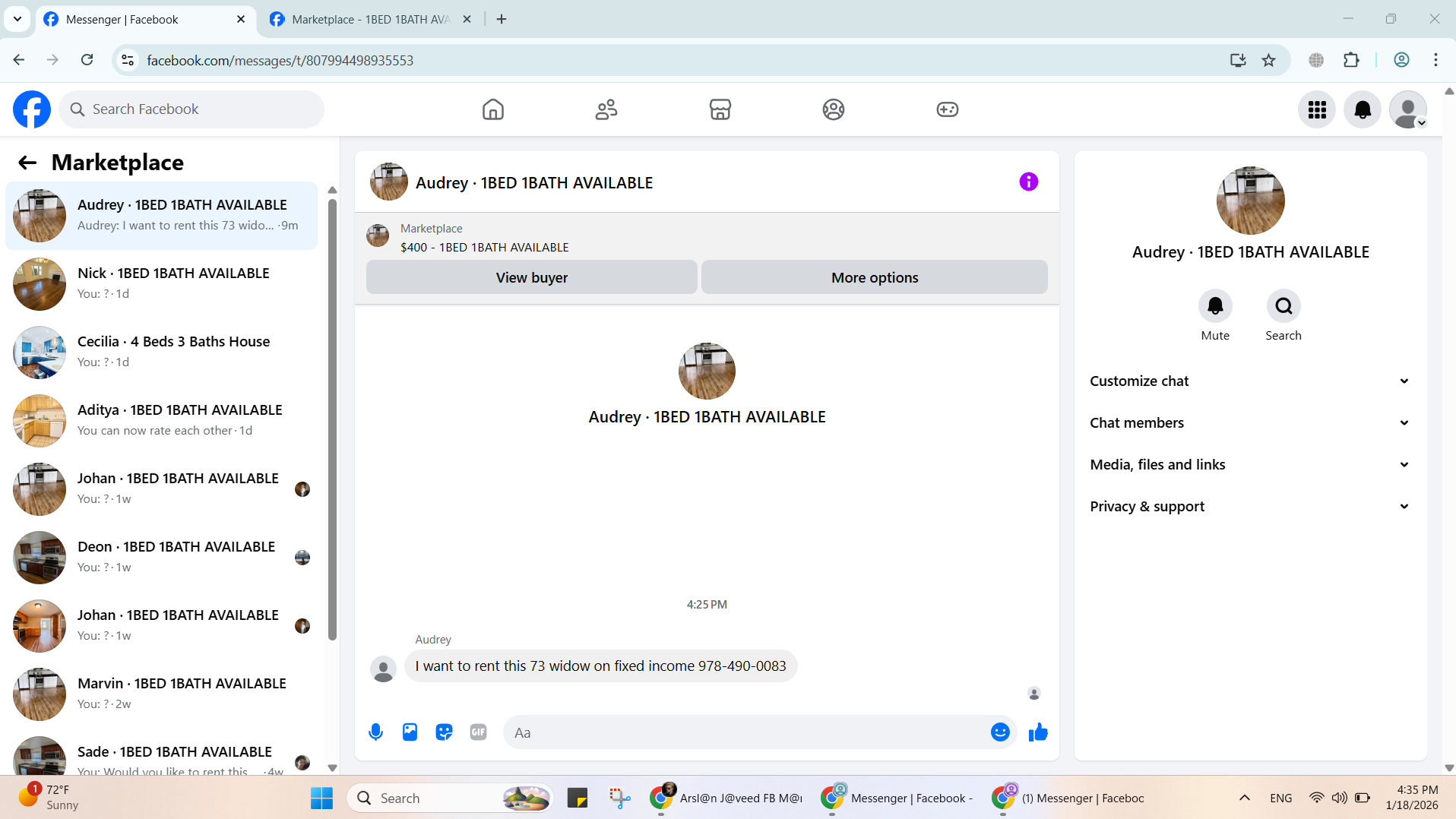Switch to Messenger | Facebook tab
This screenshot has height=819, width=1456.
144,20
